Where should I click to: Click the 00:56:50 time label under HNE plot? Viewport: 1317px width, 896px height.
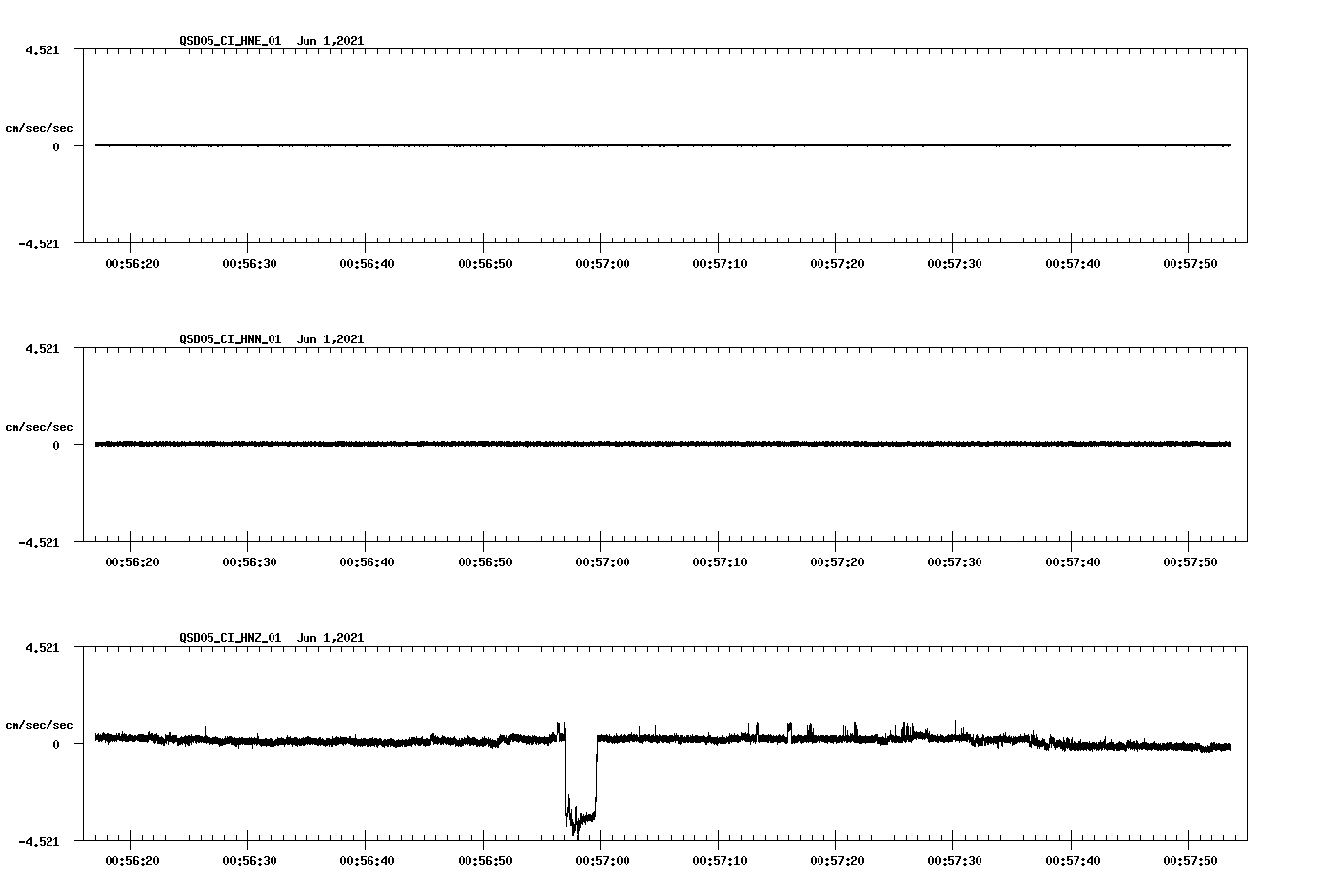pos(485,263)
